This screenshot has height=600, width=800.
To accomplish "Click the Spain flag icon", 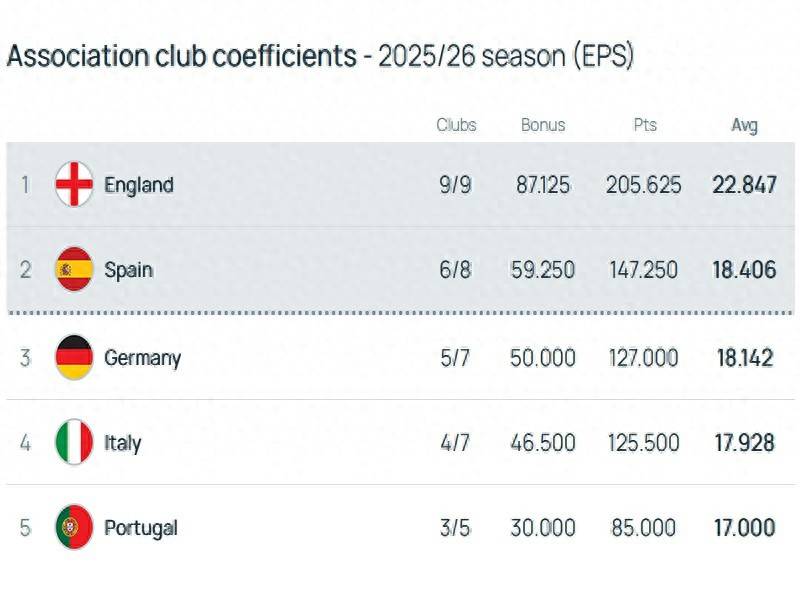I will pyautogui.click(x=74, y=270).
